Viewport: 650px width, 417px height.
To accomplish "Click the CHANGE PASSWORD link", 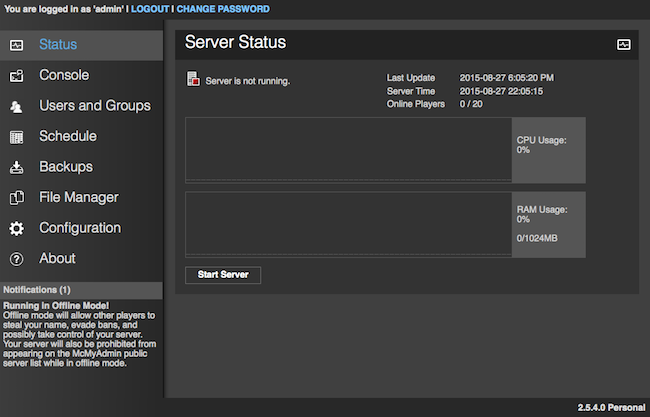I will (x=223, y=9).
